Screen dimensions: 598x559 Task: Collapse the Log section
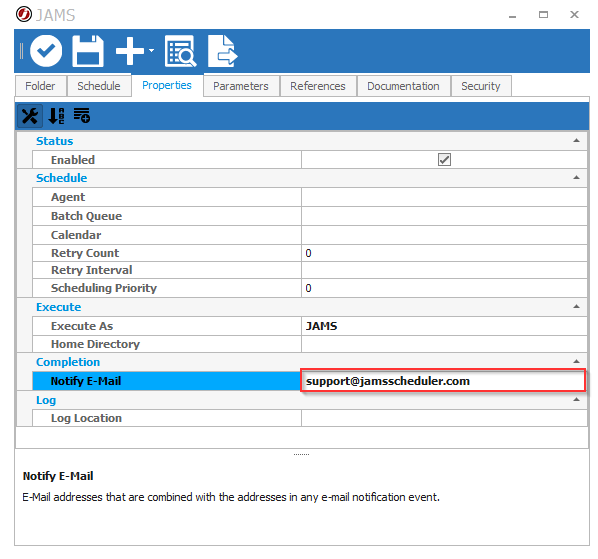coord(576,400)
